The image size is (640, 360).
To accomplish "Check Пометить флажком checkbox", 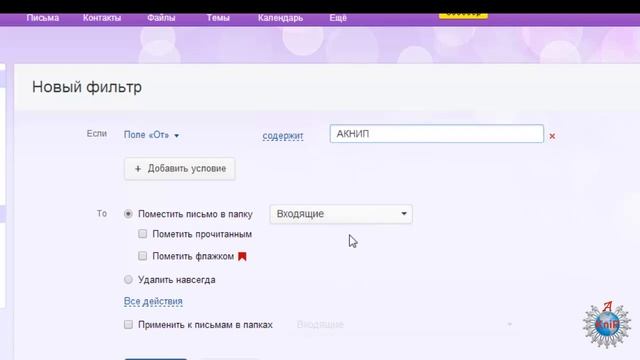I will (x=142, y=256).
